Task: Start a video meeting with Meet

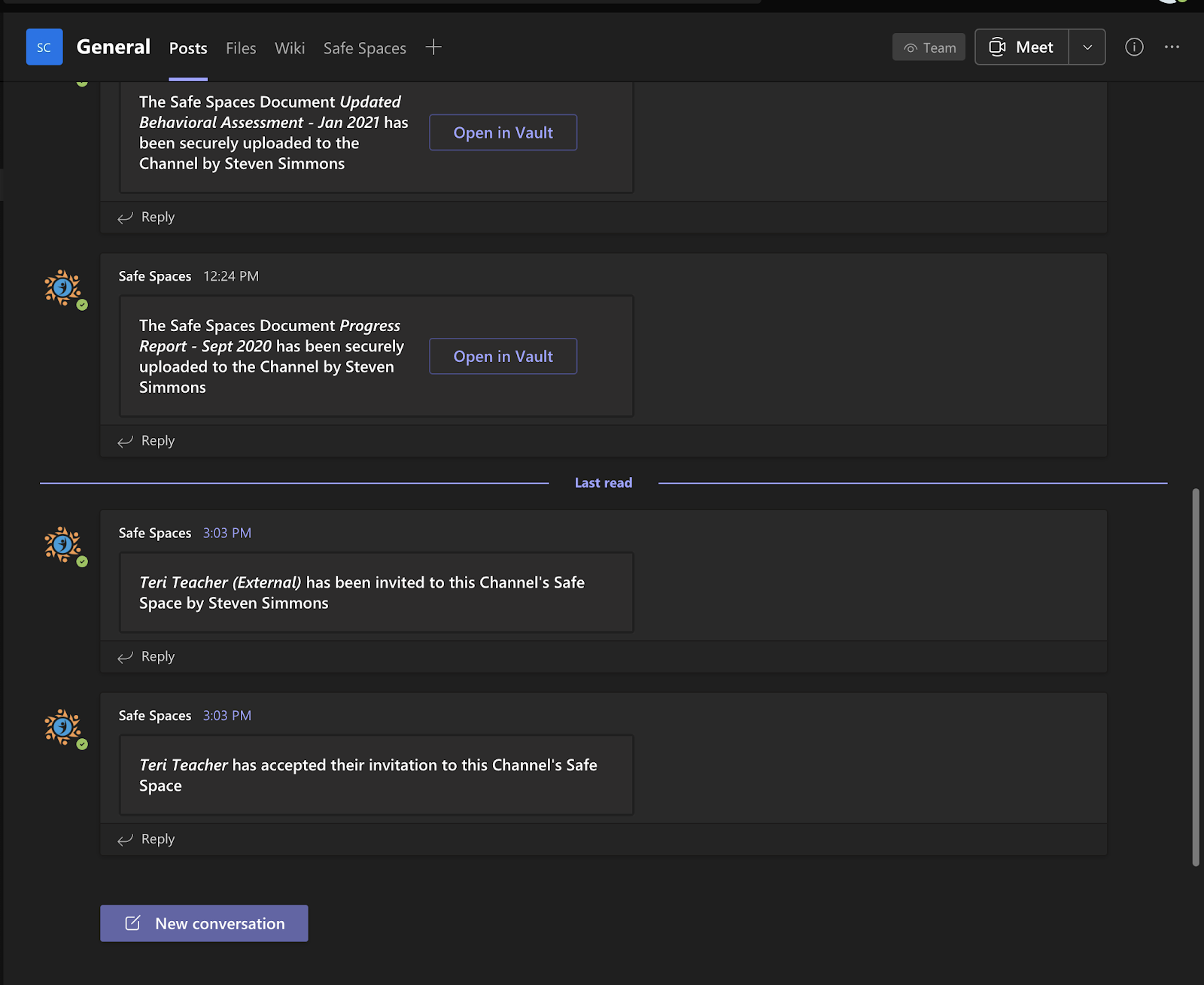Action: pos(1021,47)
